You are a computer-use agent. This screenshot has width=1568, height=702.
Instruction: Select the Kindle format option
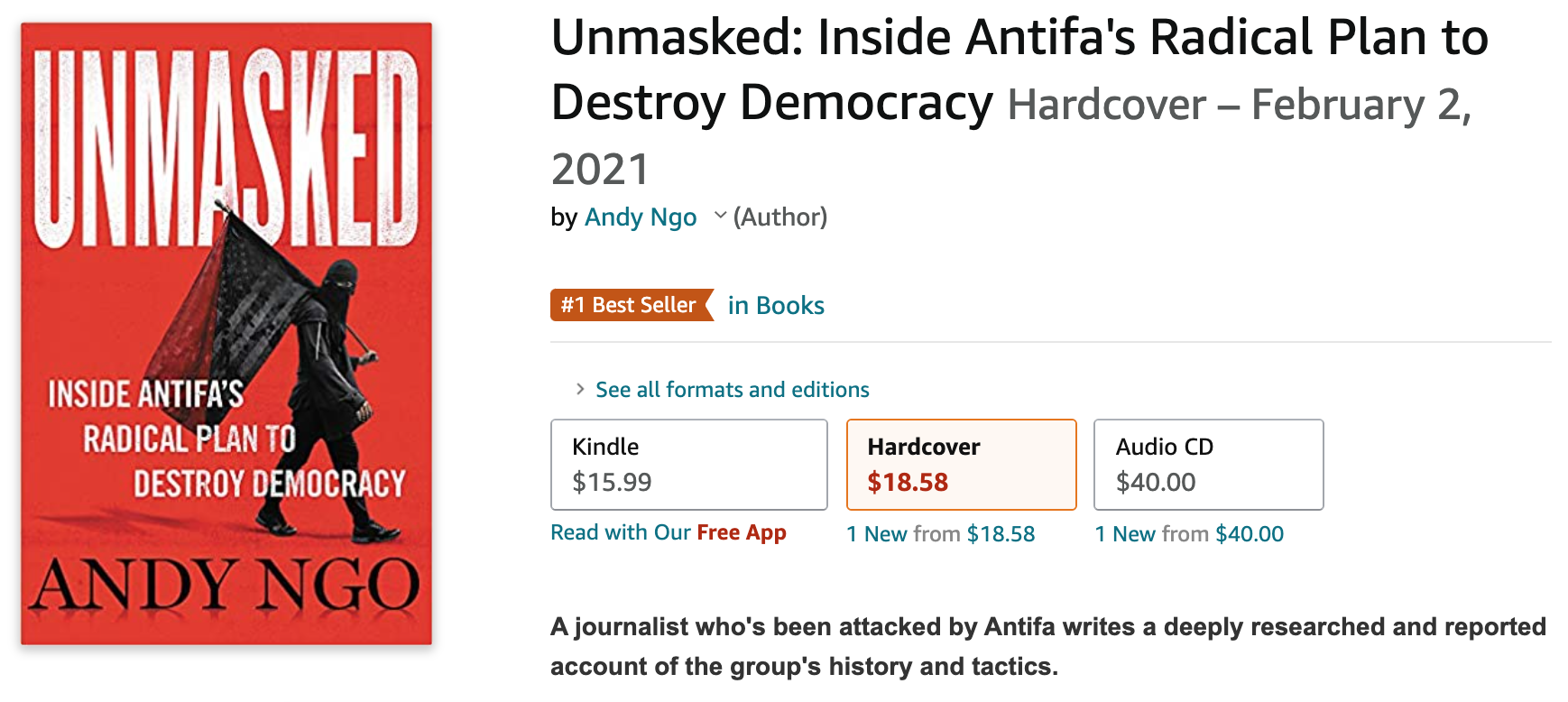point(688,464)
